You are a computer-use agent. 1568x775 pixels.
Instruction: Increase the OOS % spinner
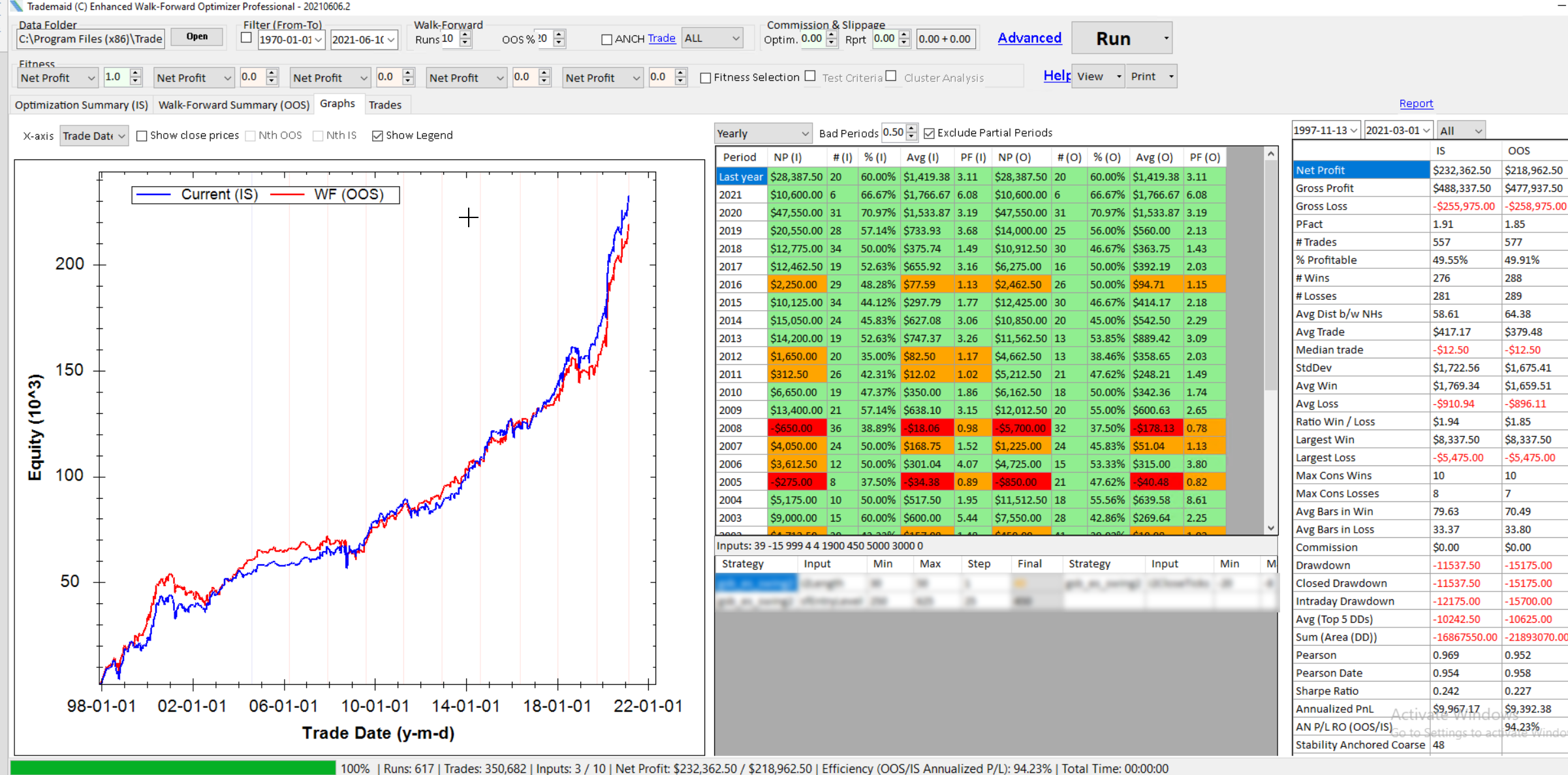point(559,35)
